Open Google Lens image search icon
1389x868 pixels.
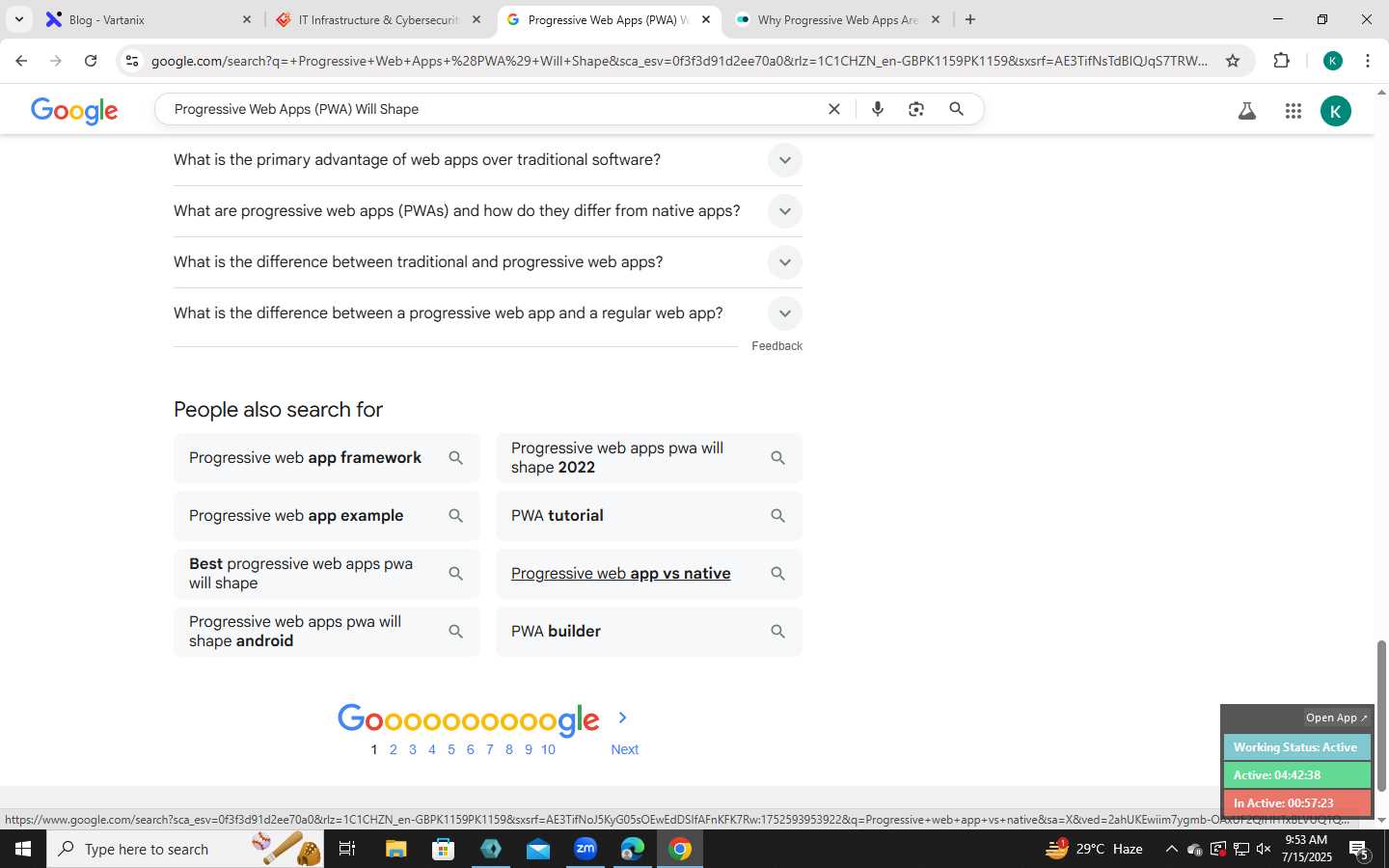point(916,109)
